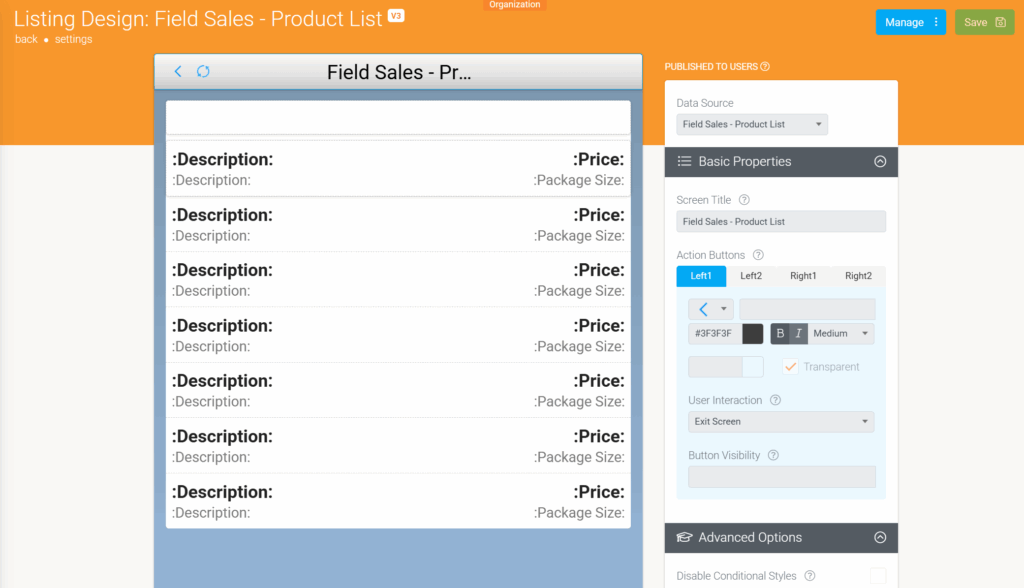Click help icon beside Action Buttons
Image resolution: width=1024 pixels, height=588 pixels.
758,255
